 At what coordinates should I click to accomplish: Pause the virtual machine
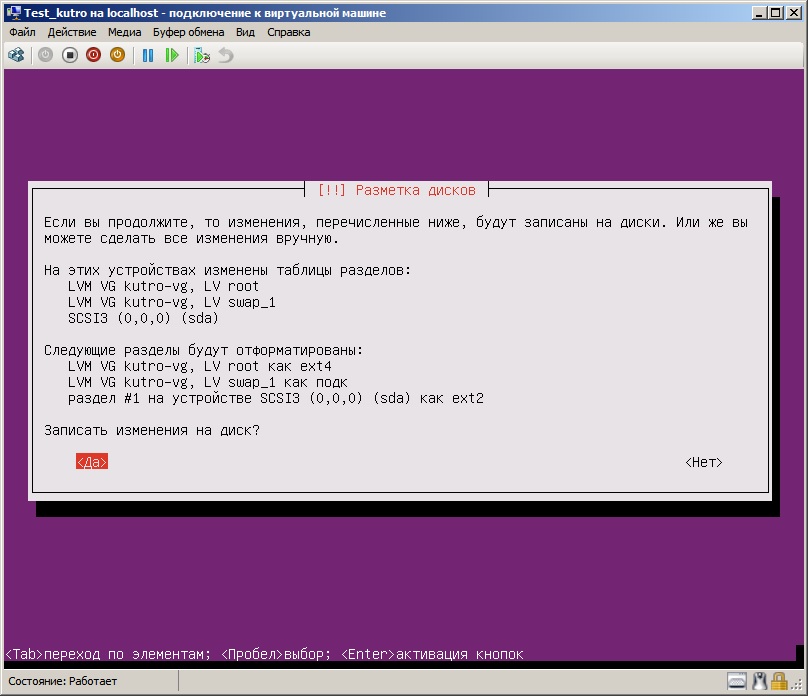[x=148, y=55]
